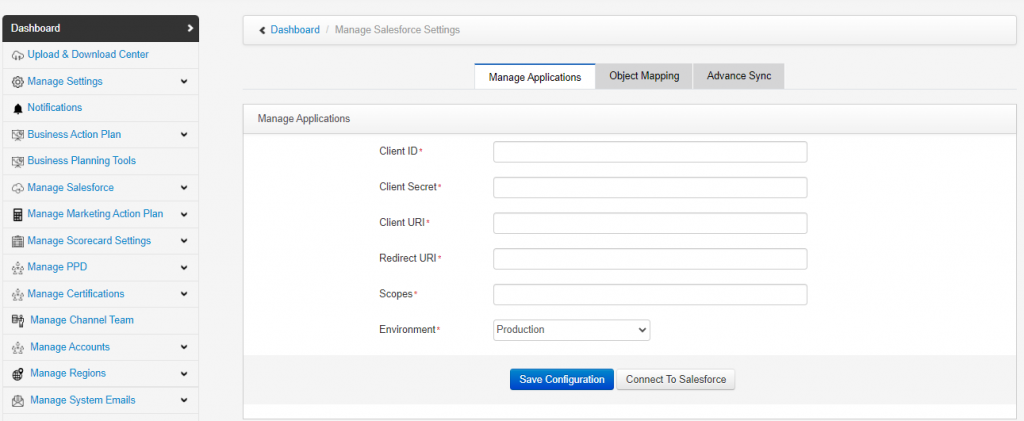Viewport: 1024px width, 421px height.
Task: Open the Manage Regions sidebar link
Action: (x=68, y=373)
